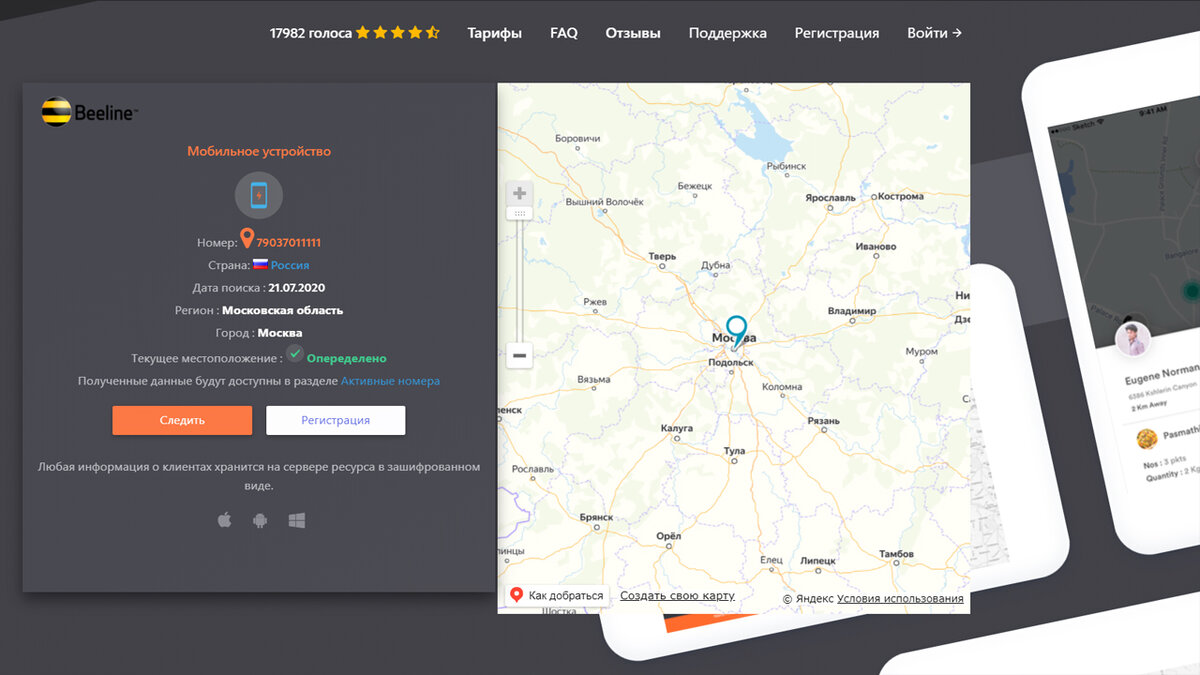Image resolution: width=1200 pixels, height=675 pixels.
Task: Click Липецк on the map
Action: (817, 561)
